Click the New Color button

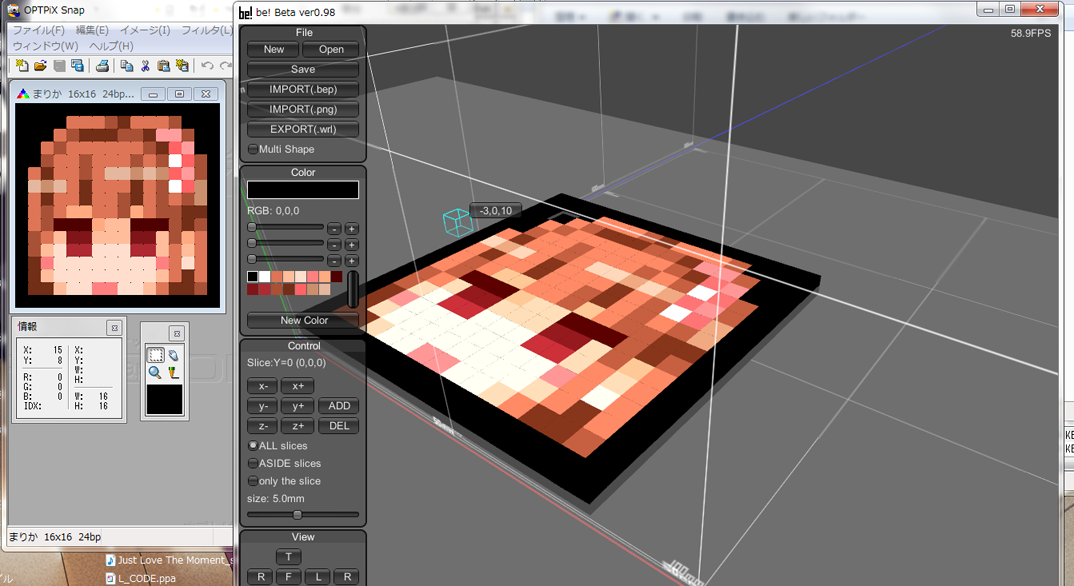tap(303, 321)
